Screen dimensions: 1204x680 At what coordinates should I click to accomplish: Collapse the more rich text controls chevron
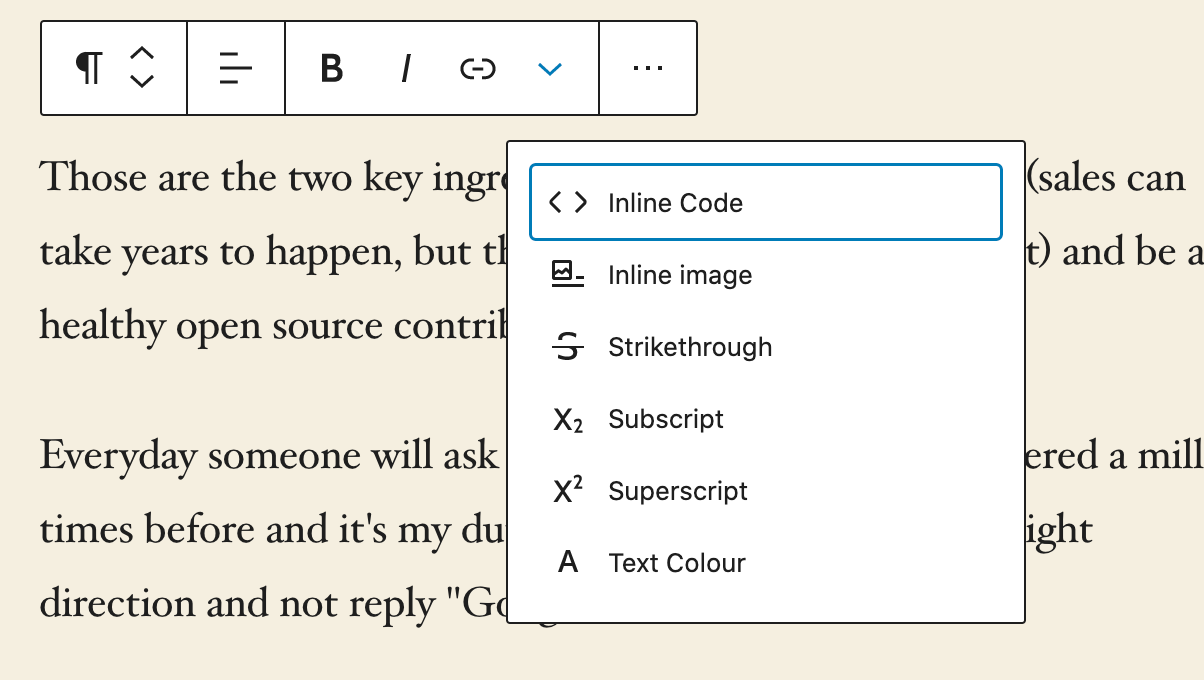point(550,69)
